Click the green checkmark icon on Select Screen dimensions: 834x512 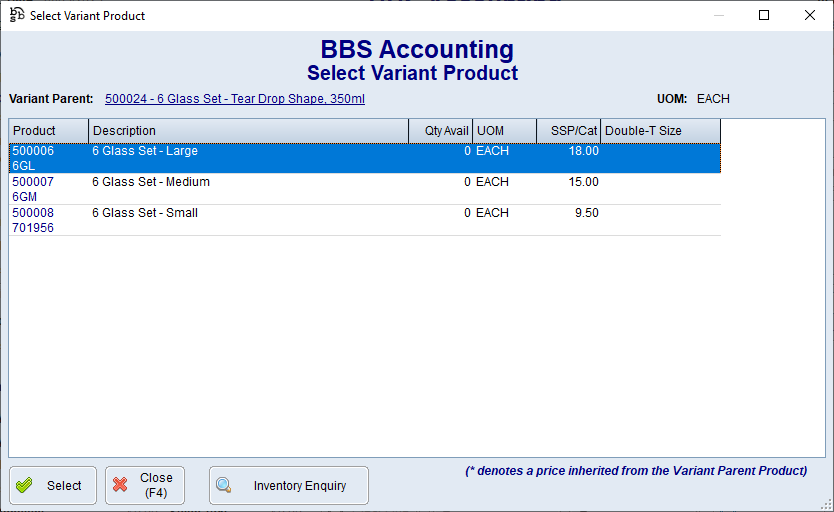tap(24, 486)
